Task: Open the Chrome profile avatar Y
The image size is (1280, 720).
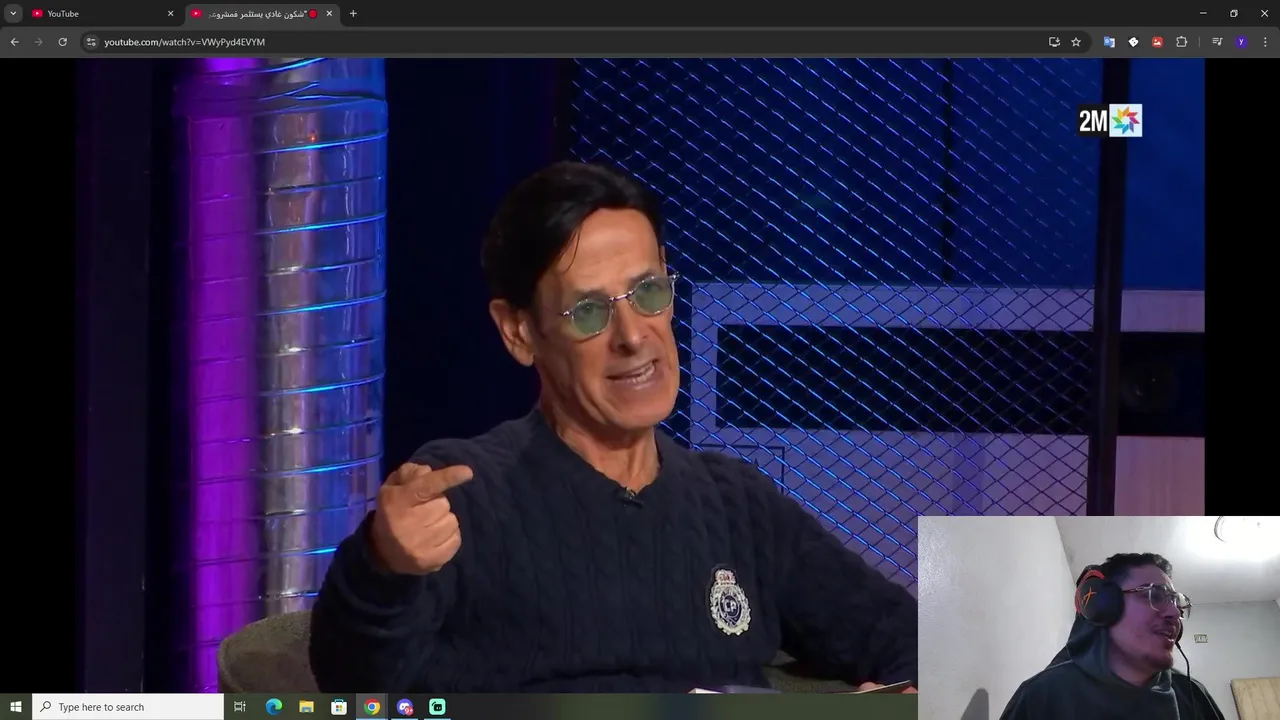Action: 1241,42
